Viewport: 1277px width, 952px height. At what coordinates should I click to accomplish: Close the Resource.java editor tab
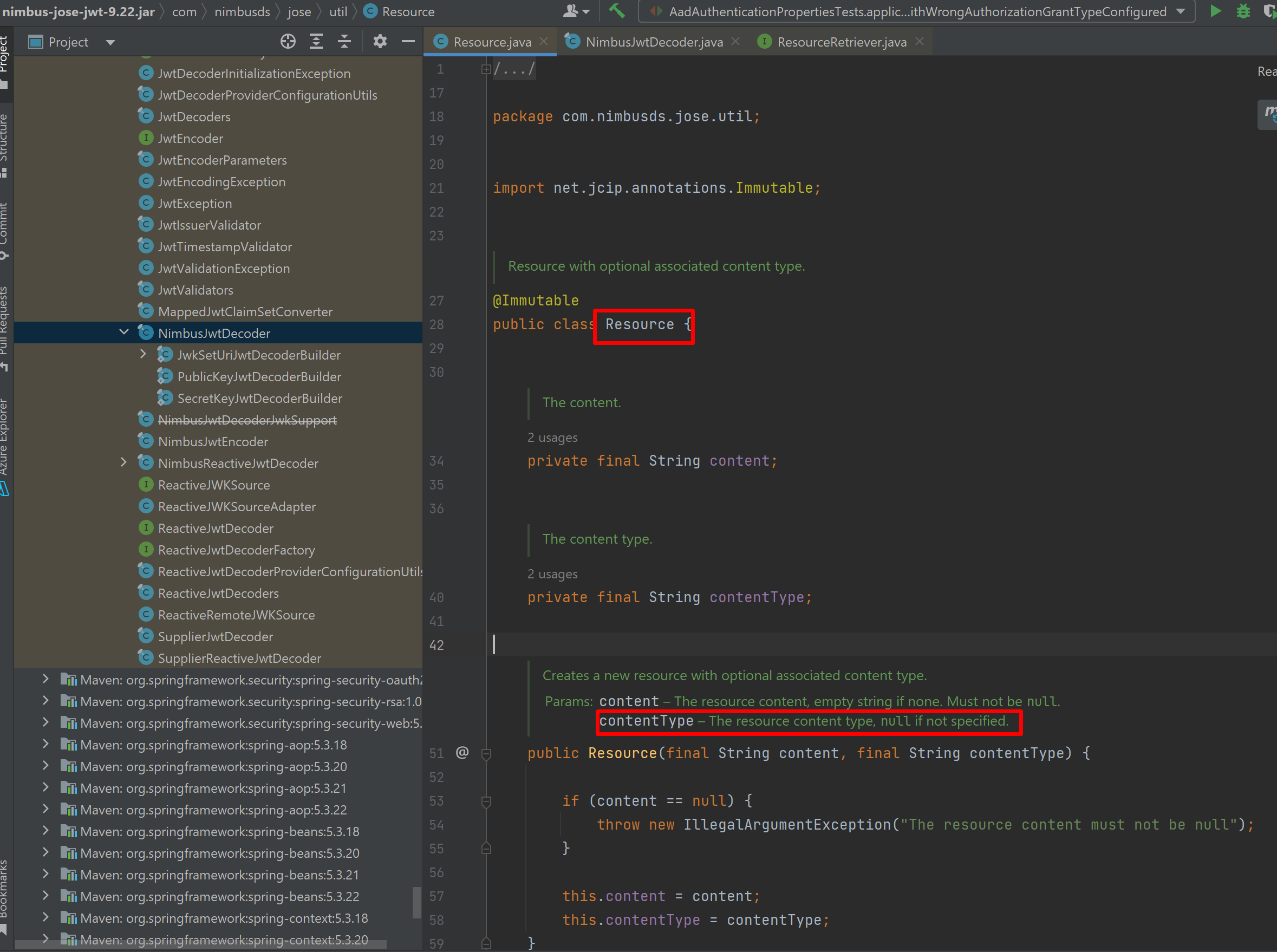pos(543,42)
